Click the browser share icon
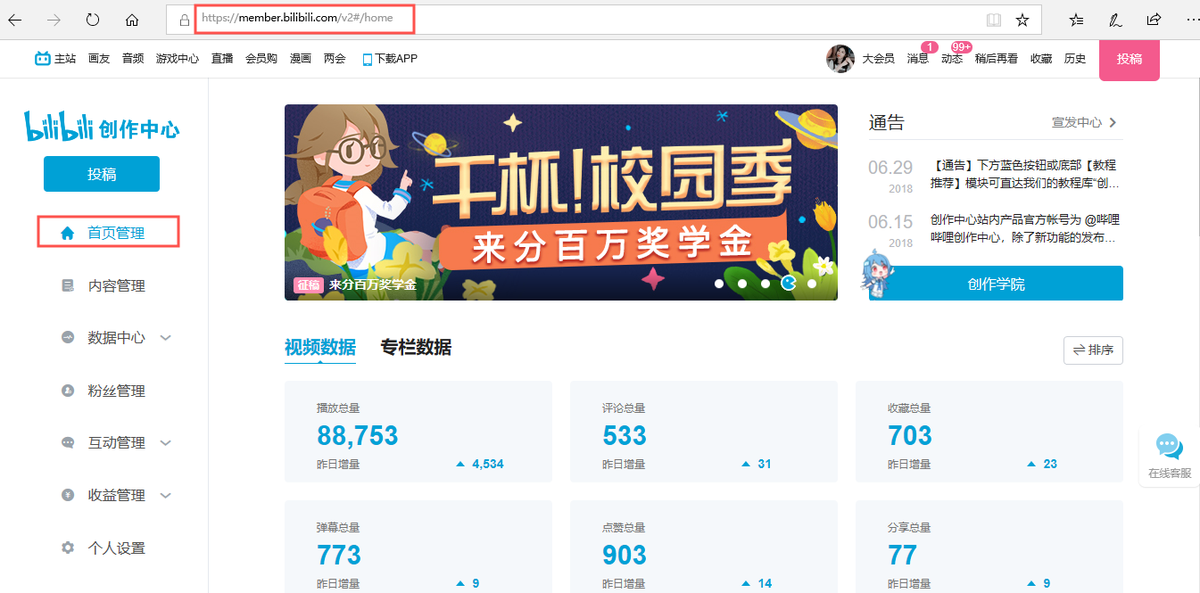 pos(1154,19)
